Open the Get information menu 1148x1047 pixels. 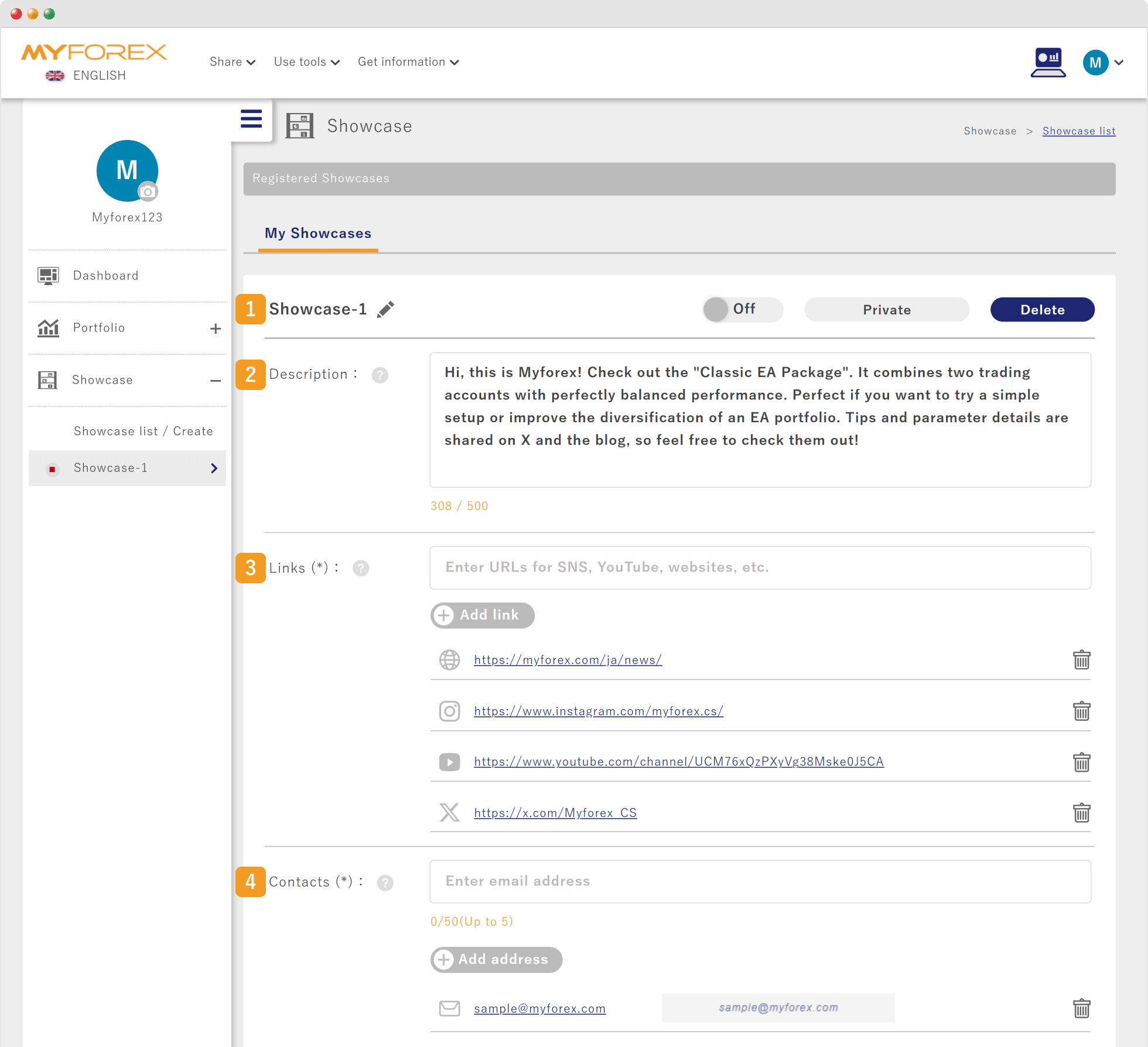408,62
